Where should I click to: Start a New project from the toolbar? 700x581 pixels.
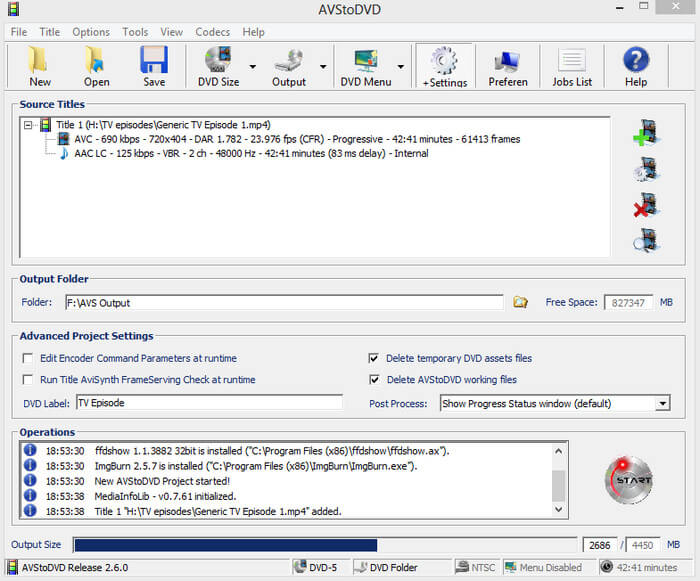pyautogui.click(x=39, y=66)
